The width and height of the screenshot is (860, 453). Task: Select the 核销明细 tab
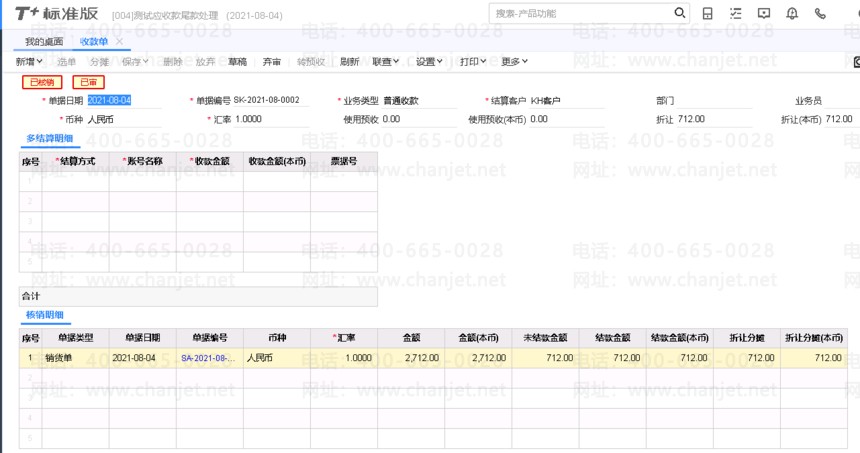click(x=46, y=316)
